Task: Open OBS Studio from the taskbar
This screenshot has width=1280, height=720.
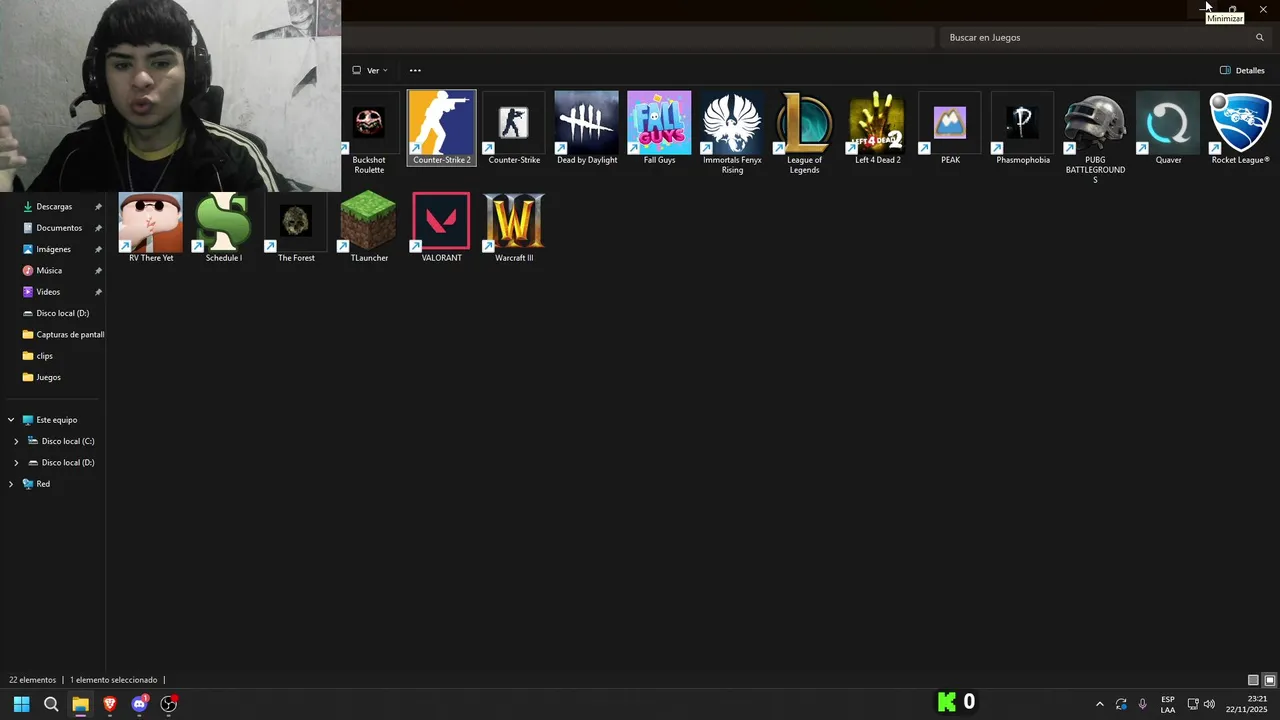Action: [169, 704]
